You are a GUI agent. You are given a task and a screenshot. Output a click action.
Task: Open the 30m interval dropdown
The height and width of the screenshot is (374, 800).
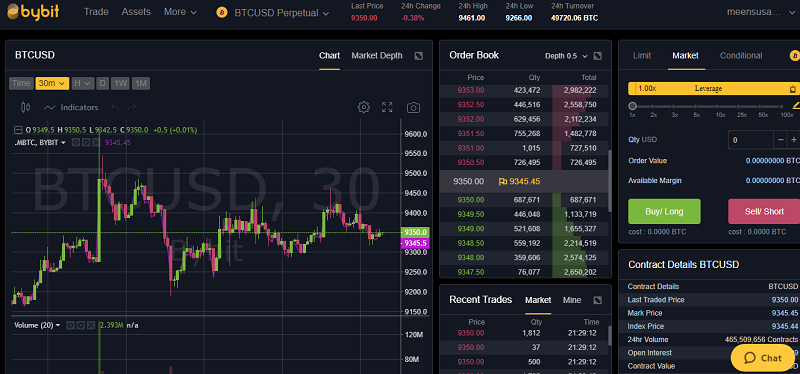tap(52, 83)
